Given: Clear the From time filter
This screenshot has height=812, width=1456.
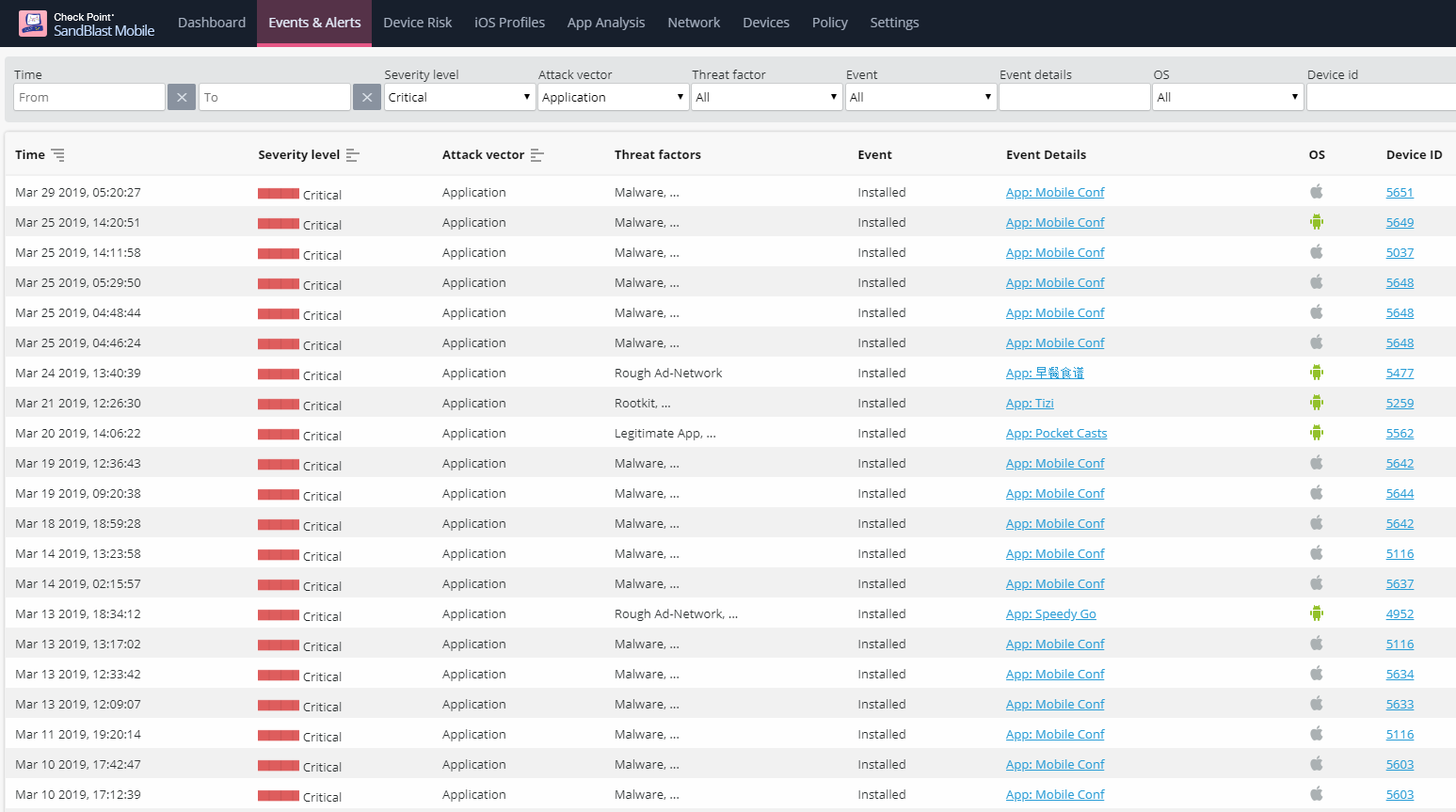Looking at the screenshot, I should click(x=182, y=97).
